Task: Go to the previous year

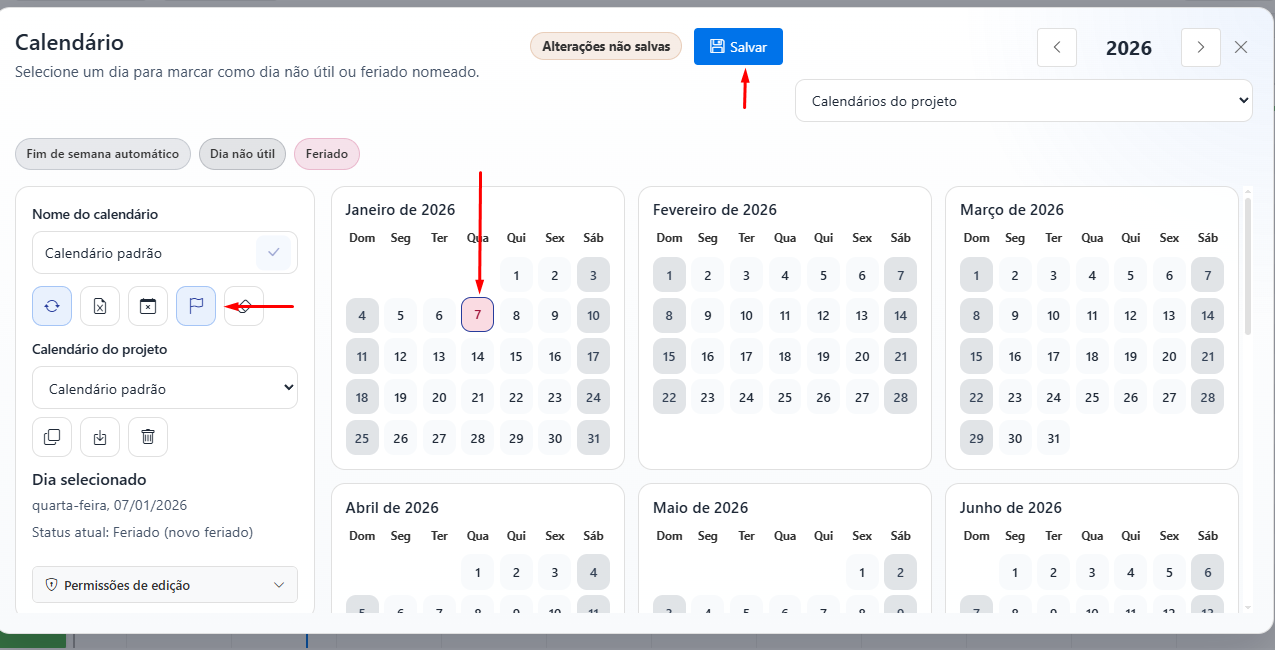Action: [x=1057, y=47]
